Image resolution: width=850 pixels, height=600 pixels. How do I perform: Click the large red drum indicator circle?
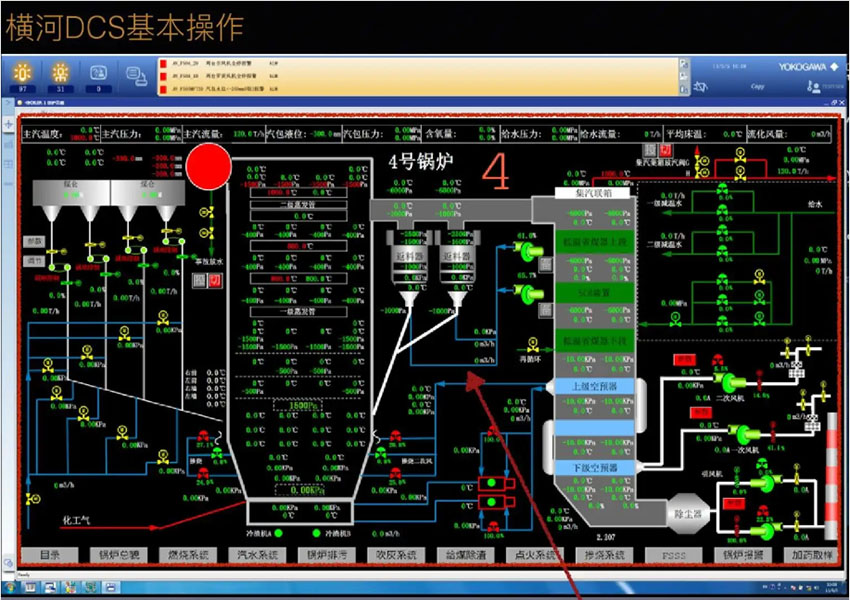[209, 166]
